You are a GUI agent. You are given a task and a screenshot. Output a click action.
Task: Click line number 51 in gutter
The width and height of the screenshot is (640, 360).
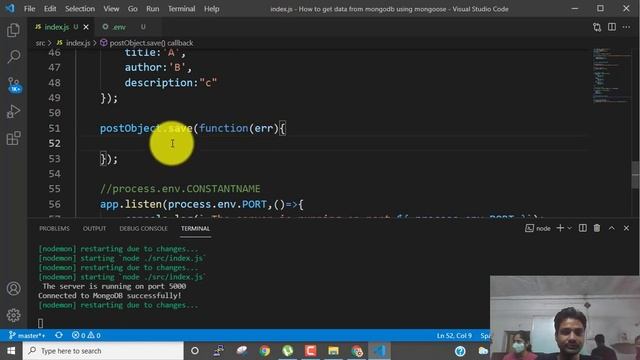[54, 128]
